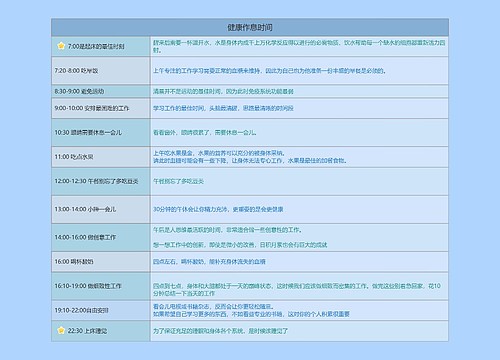Select the description in the 22:30 row

click(220, 331)
